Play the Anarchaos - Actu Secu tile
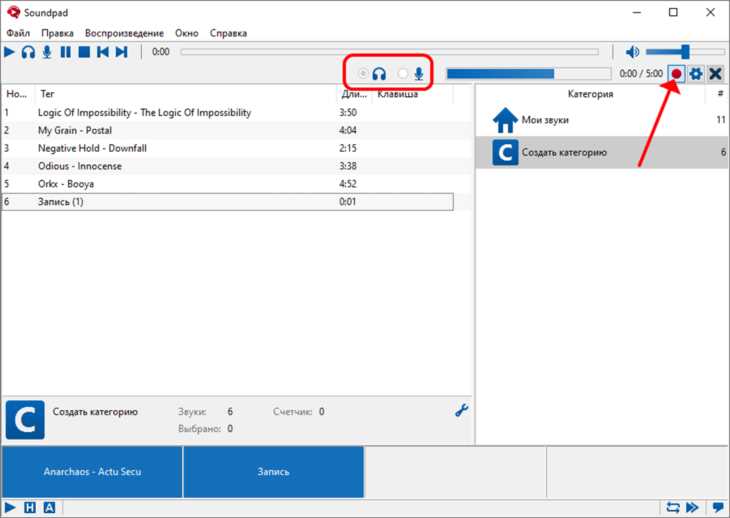 [92, 472]
